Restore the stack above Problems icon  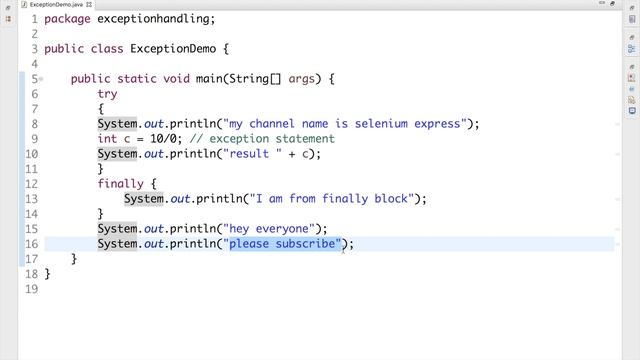pyautogui.click(x=632, y=67)
